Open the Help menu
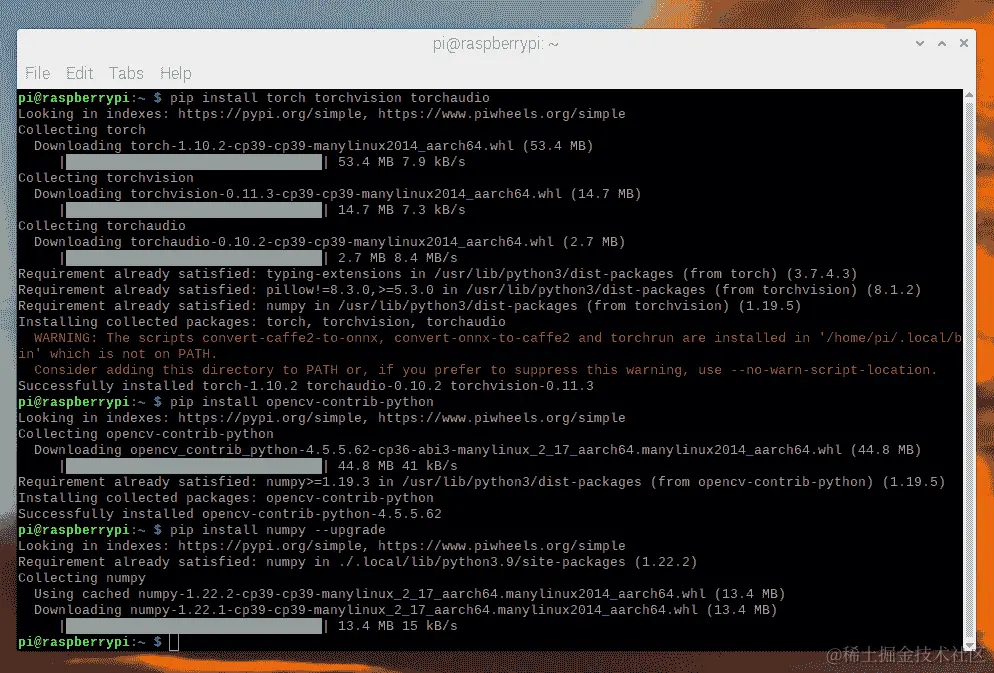 [176, 74]
